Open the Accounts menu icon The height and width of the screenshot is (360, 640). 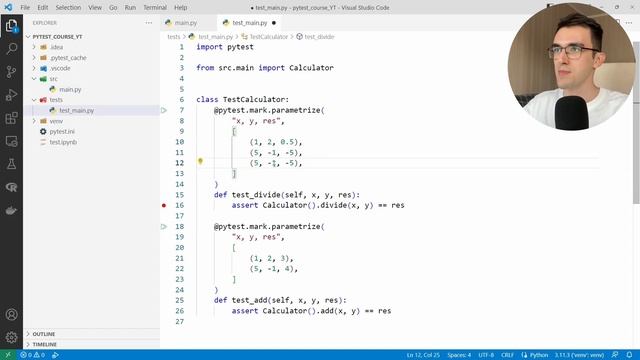[11, 315]
